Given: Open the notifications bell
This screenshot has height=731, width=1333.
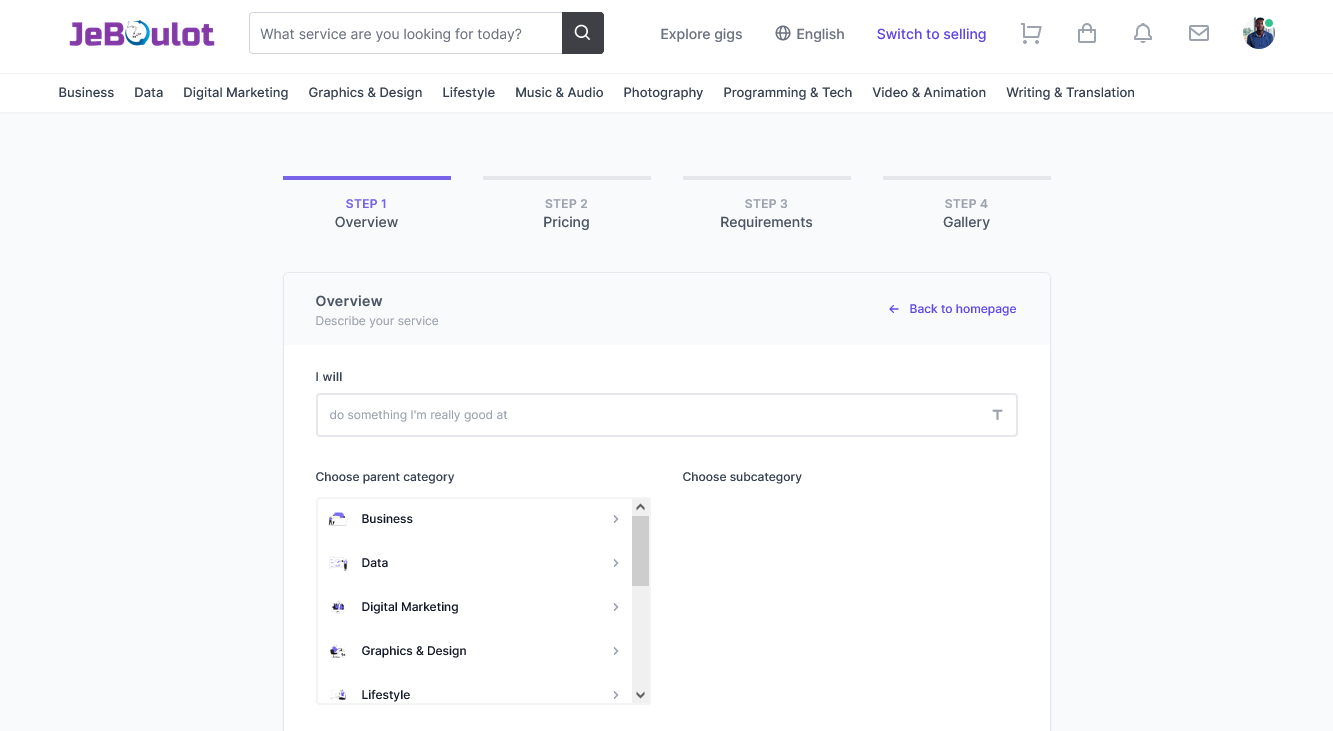Looking at the screenshot, I should pos(1142,34).
